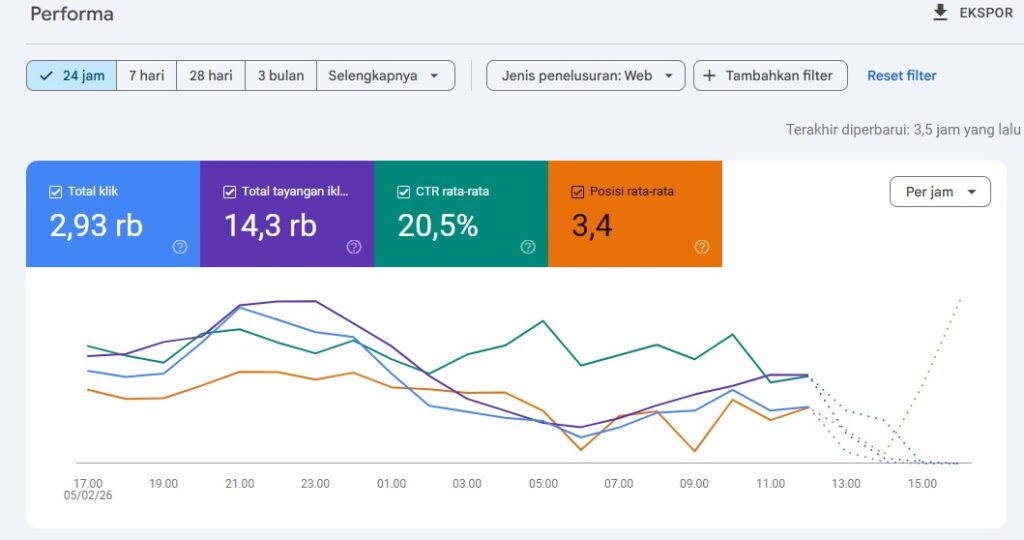Click the Reset filter link
This screenshot has height=540, width=1024.
tap(901, 76)
